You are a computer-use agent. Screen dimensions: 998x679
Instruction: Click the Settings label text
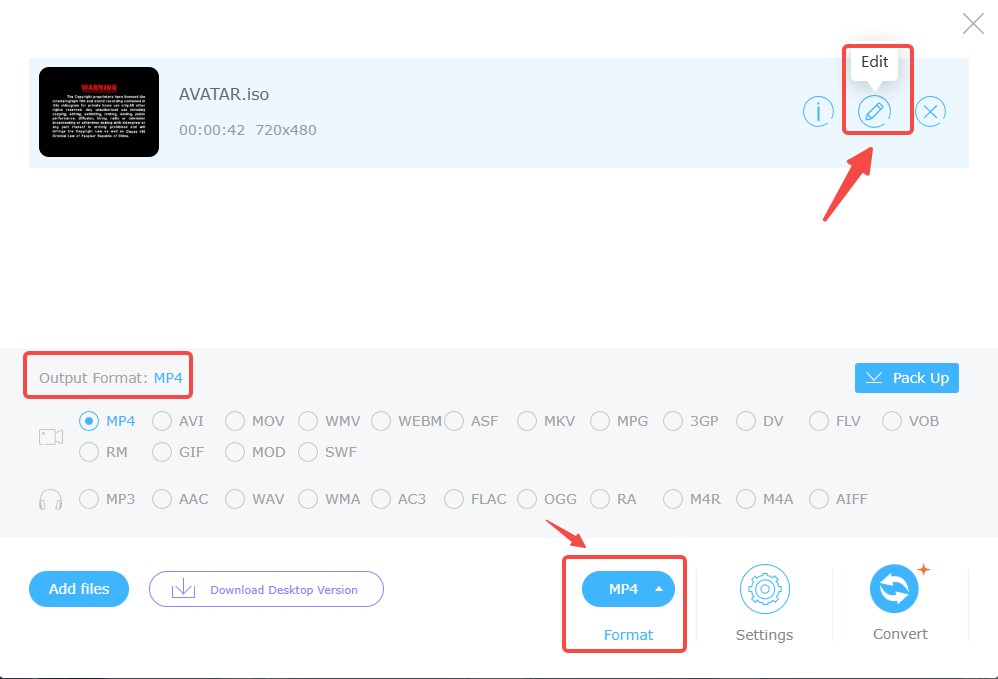[x=764, y=634]
